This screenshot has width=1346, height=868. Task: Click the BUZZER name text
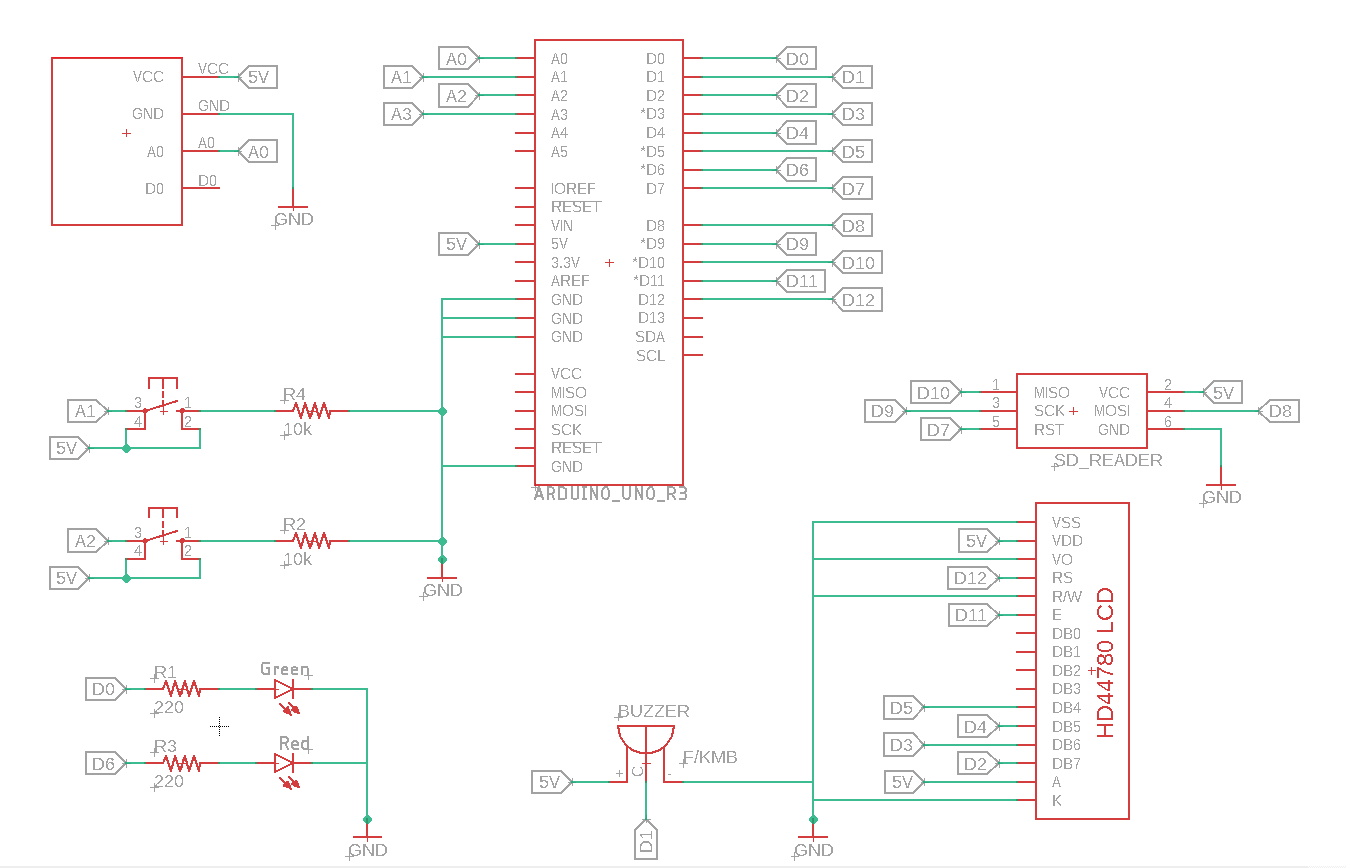(x=653, y=712)
